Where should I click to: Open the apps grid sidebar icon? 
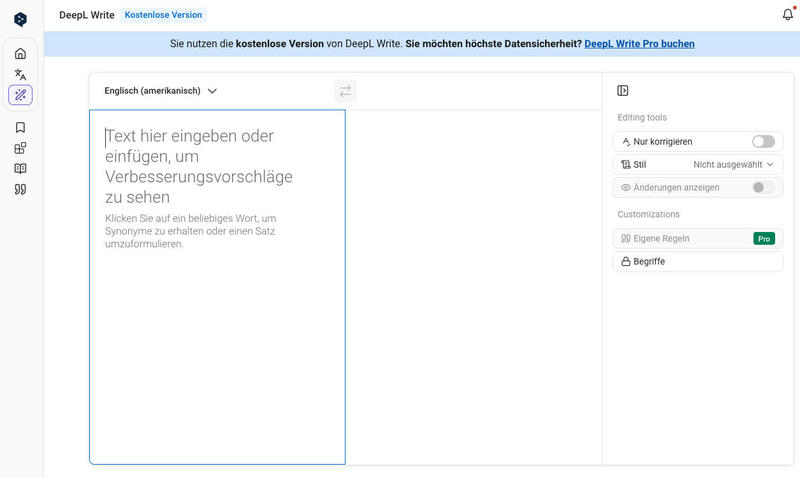(x=20, y=148)
